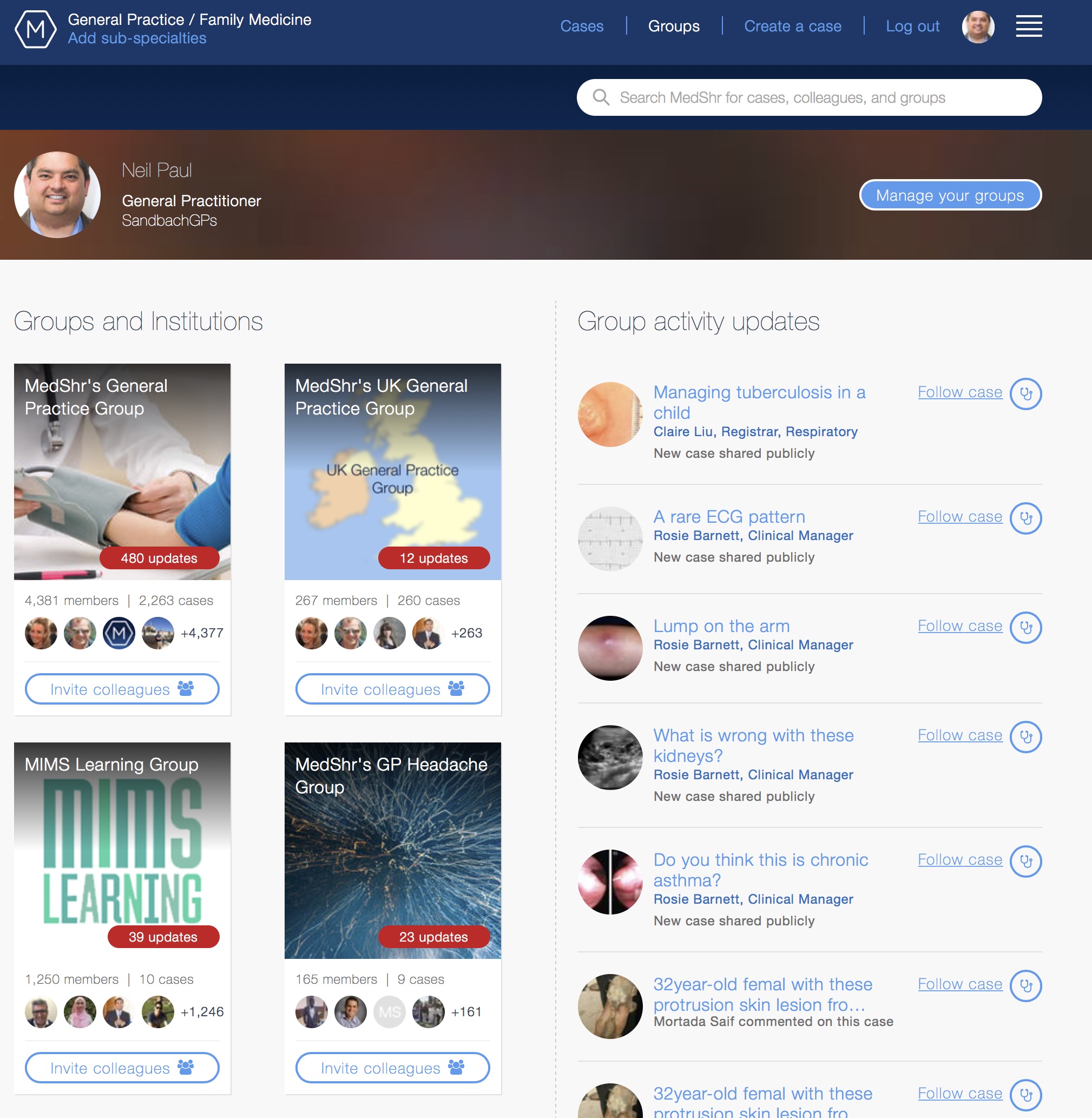Click stethoscope icon for Mortada Saif comment case

point(1025,985)
